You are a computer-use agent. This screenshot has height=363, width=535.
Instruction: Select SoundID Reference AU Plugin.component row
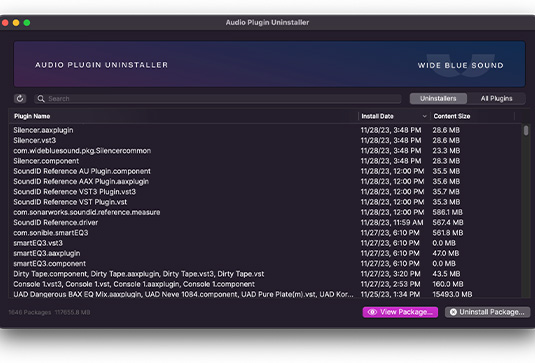click(265, 171)
